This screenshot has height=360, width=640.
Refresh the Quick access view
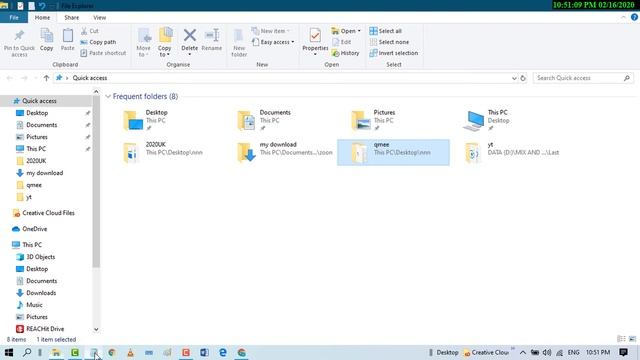tap(523, 78)
